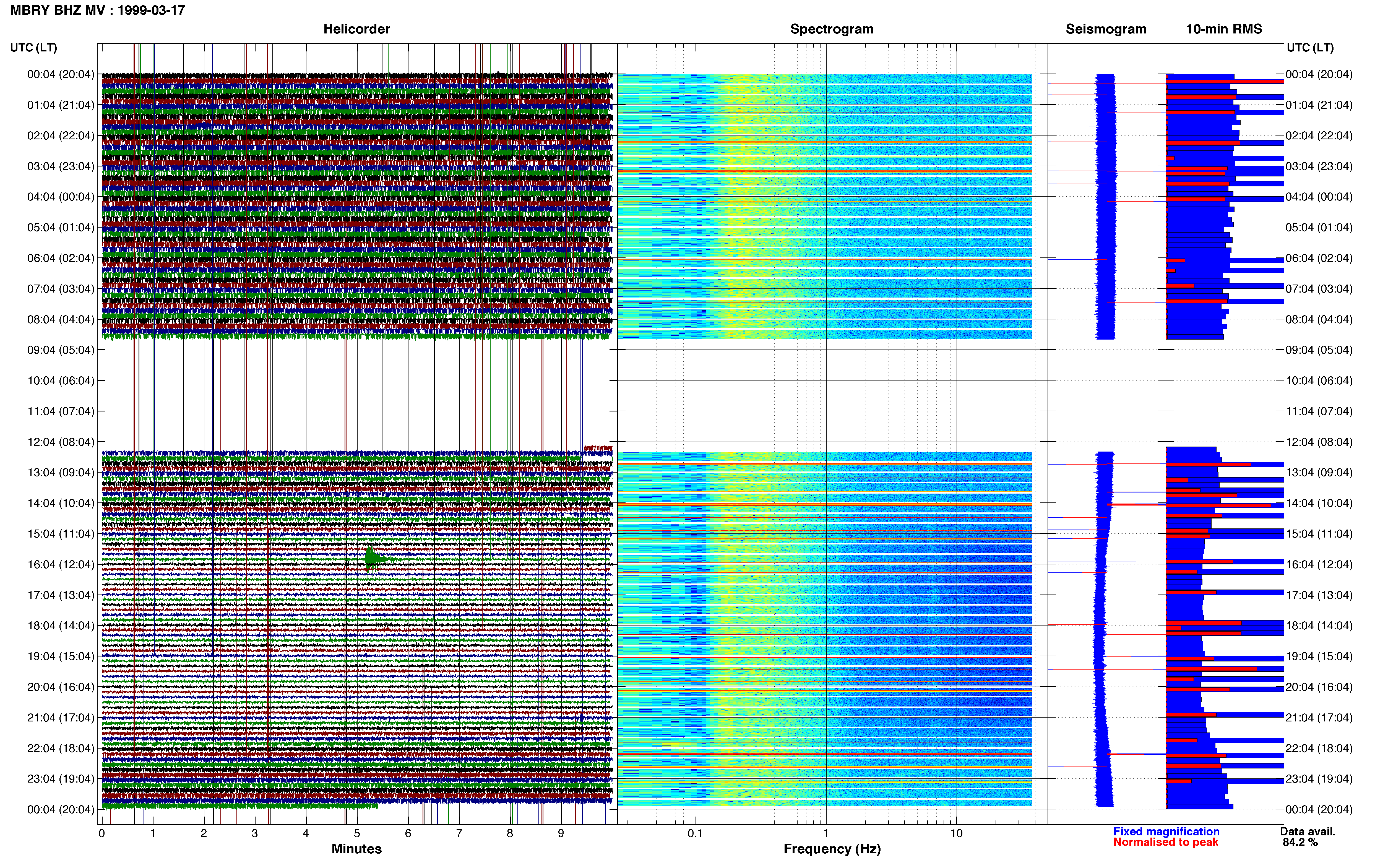The height and width of the screenshot is (868, 1388).
Task: Click left time label '02:04 (22:04)'
Action: pos(61,135)
